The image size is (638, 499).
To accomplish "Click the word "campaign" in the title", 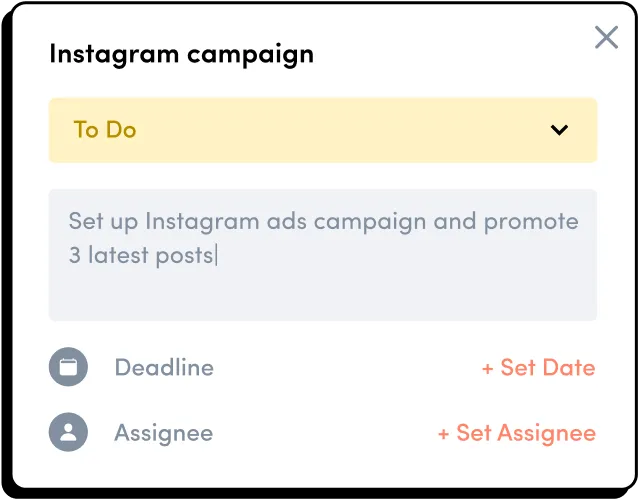I will coord(252,55).
